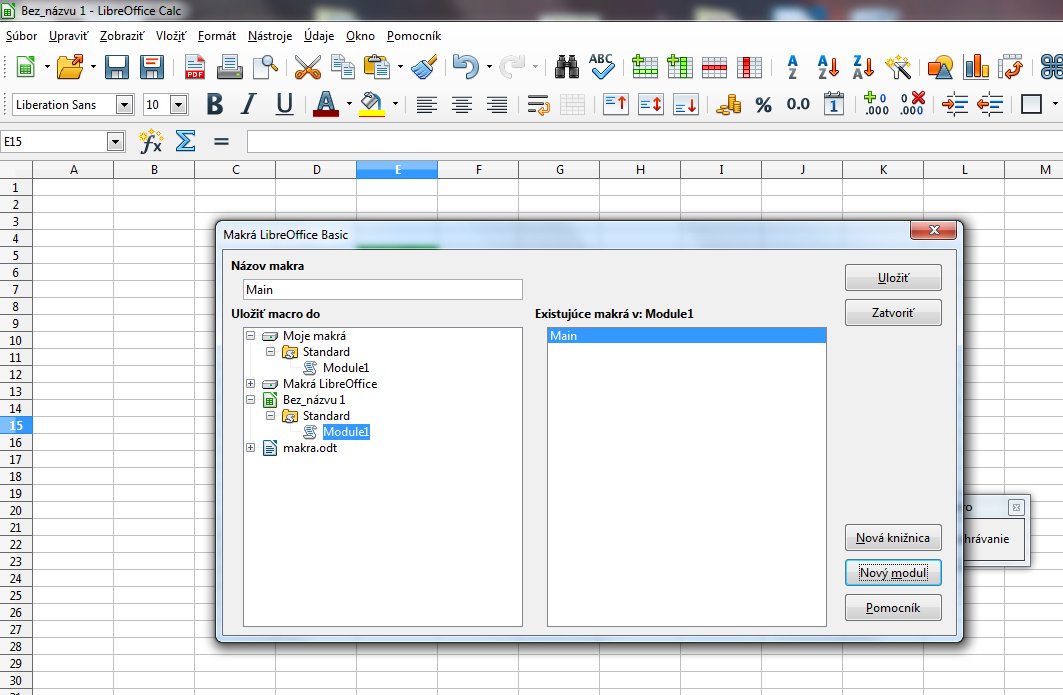The height and width of the screenshot is (695, 1063).
Task: Create a new spreadsheet document icon
Action: [25, 67]
